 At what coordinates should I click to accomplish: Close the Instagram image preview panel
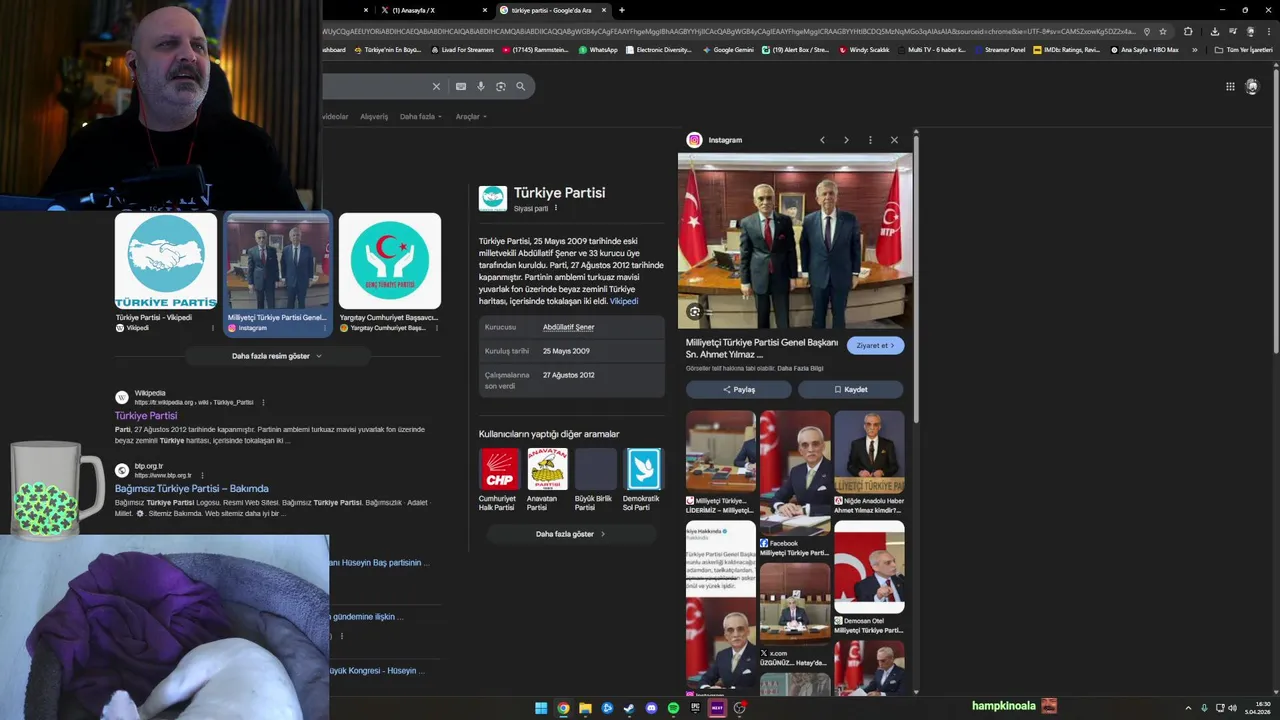(x=894, y=140)
